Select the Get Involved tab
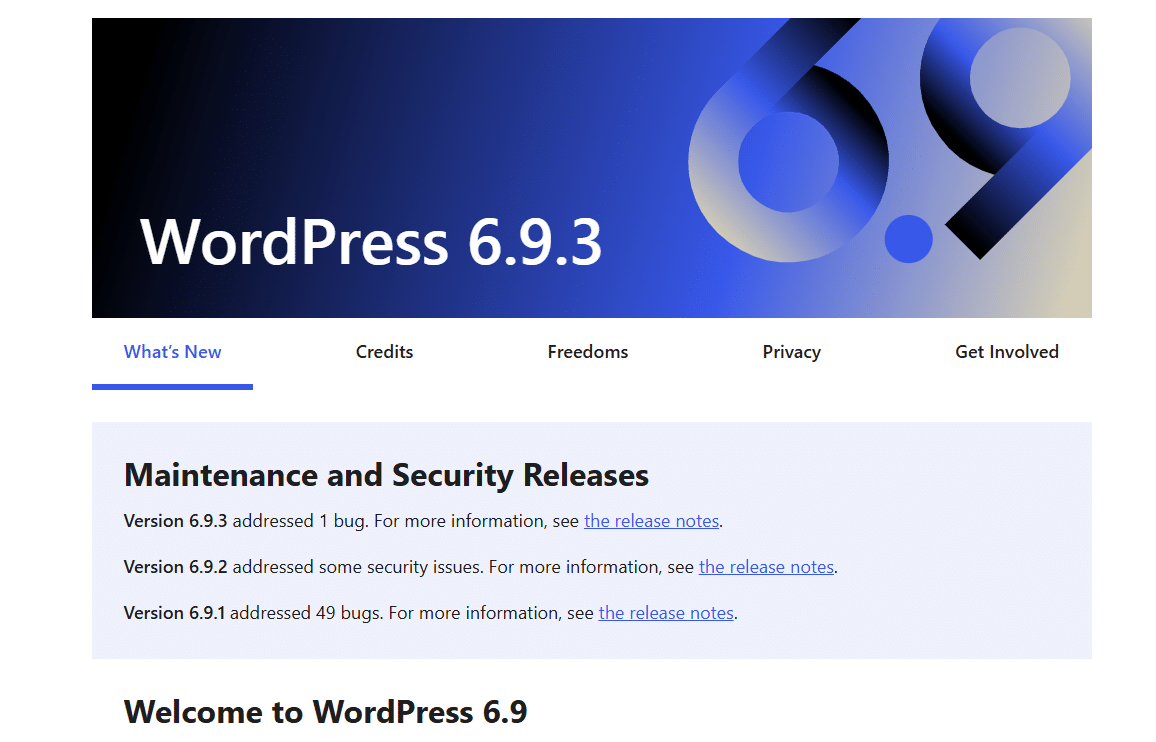Viewport: 1156px width, 742px height. click(x=1007, y=351)
